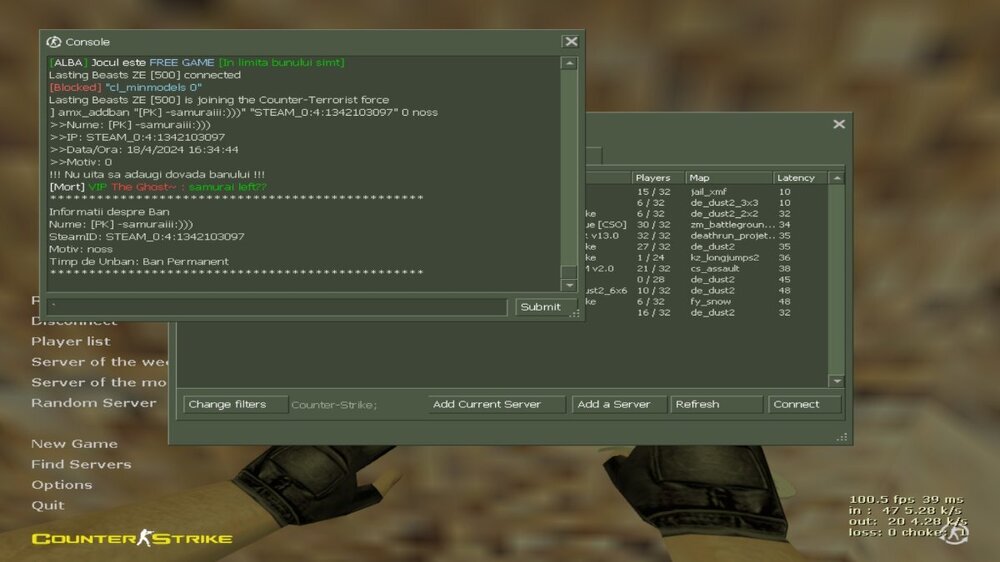Sort server list by Map column
The height and width of the screenshot is (562, 1000).
[727, 178]
